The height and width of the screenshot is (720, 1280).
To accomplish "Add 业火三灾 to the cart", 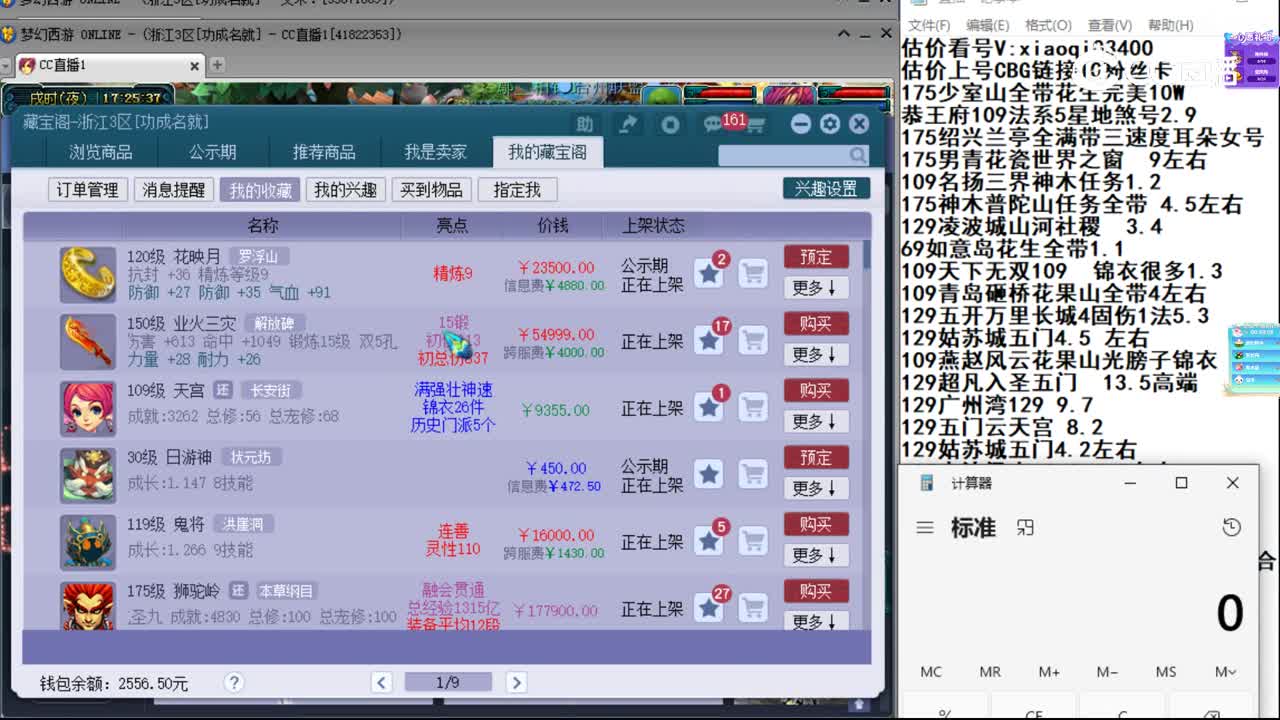I will point(753,340).
